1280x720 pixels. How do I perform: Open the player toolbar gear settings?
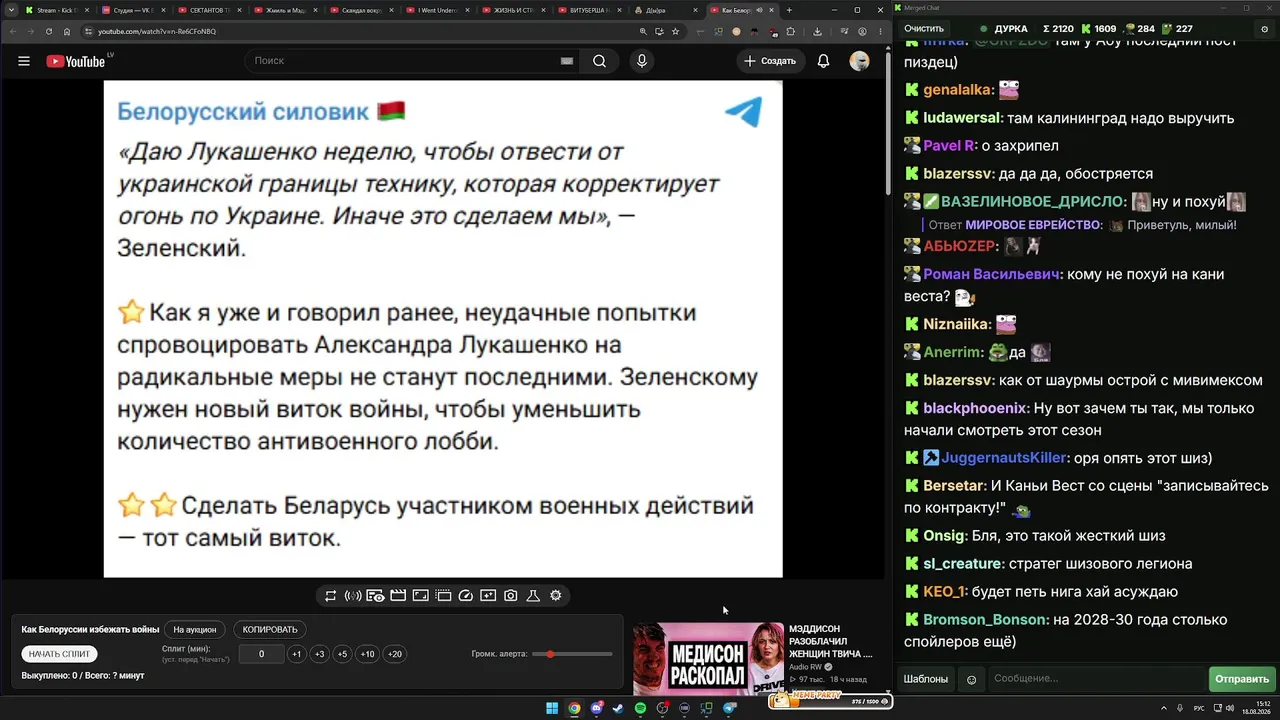click(x=556, y=596)
